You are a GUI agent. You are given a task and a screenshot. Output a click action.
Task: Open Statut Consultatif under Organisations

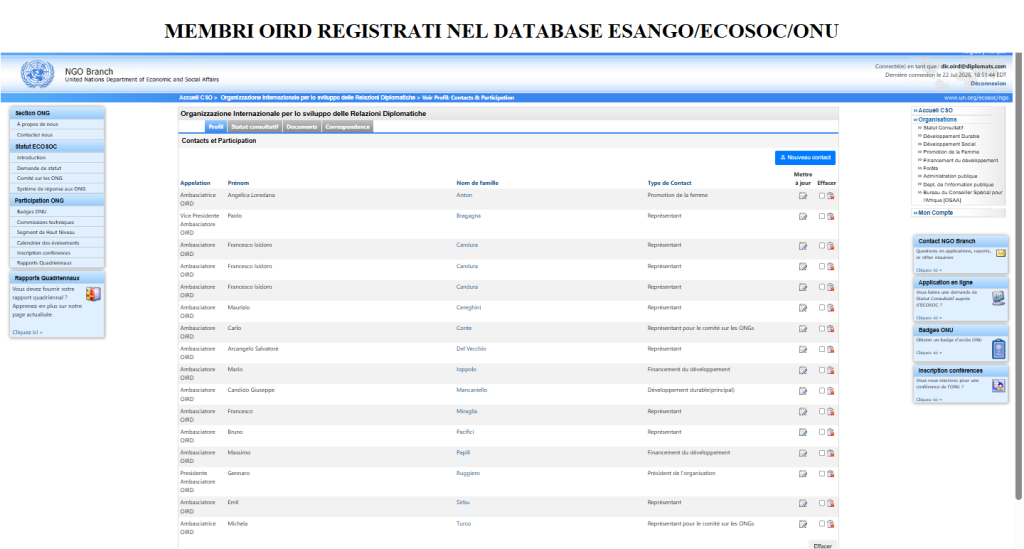point(942,128)
